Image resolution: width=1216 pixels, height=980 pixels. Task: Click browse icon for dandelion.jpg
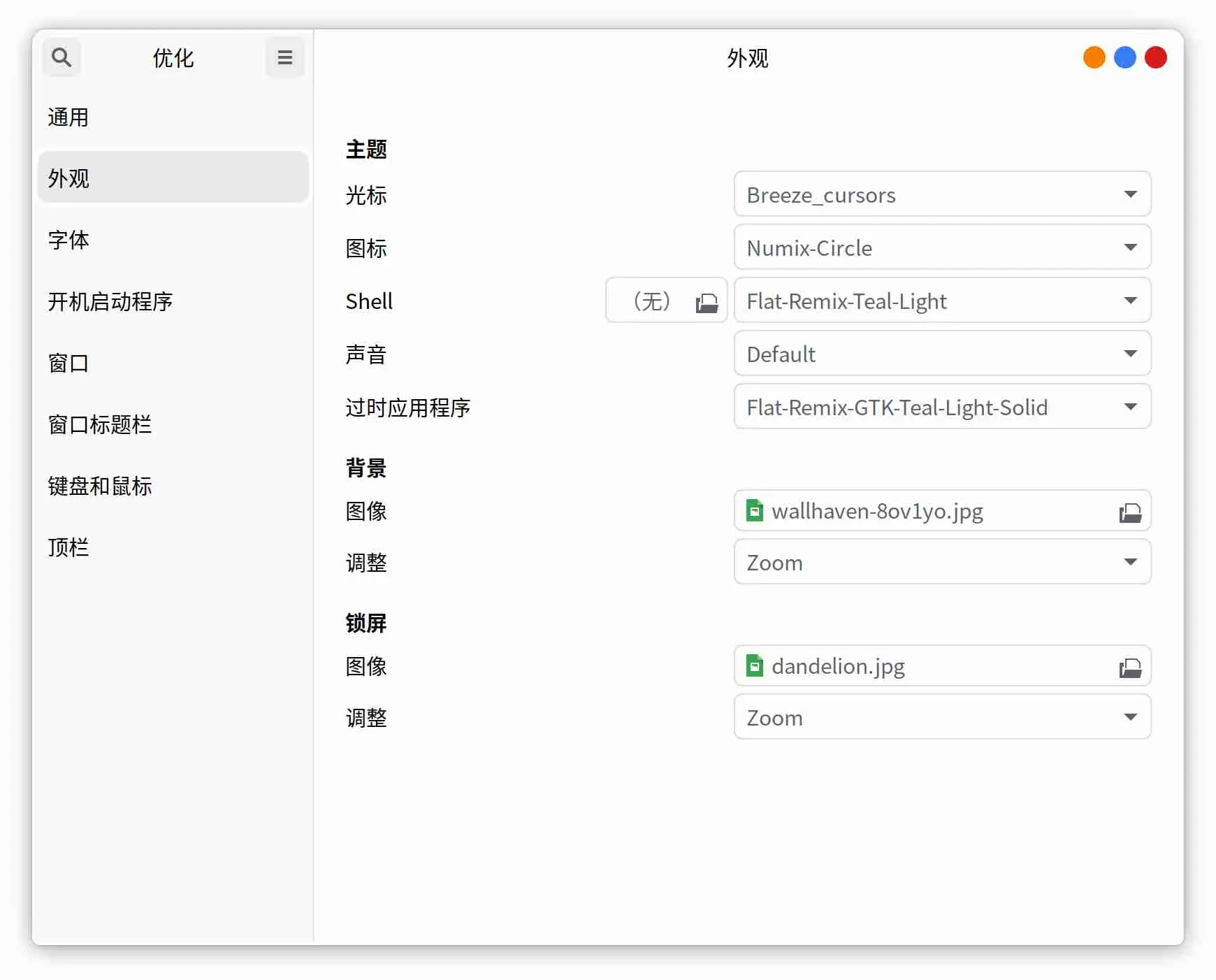[x=1129, y=668]
